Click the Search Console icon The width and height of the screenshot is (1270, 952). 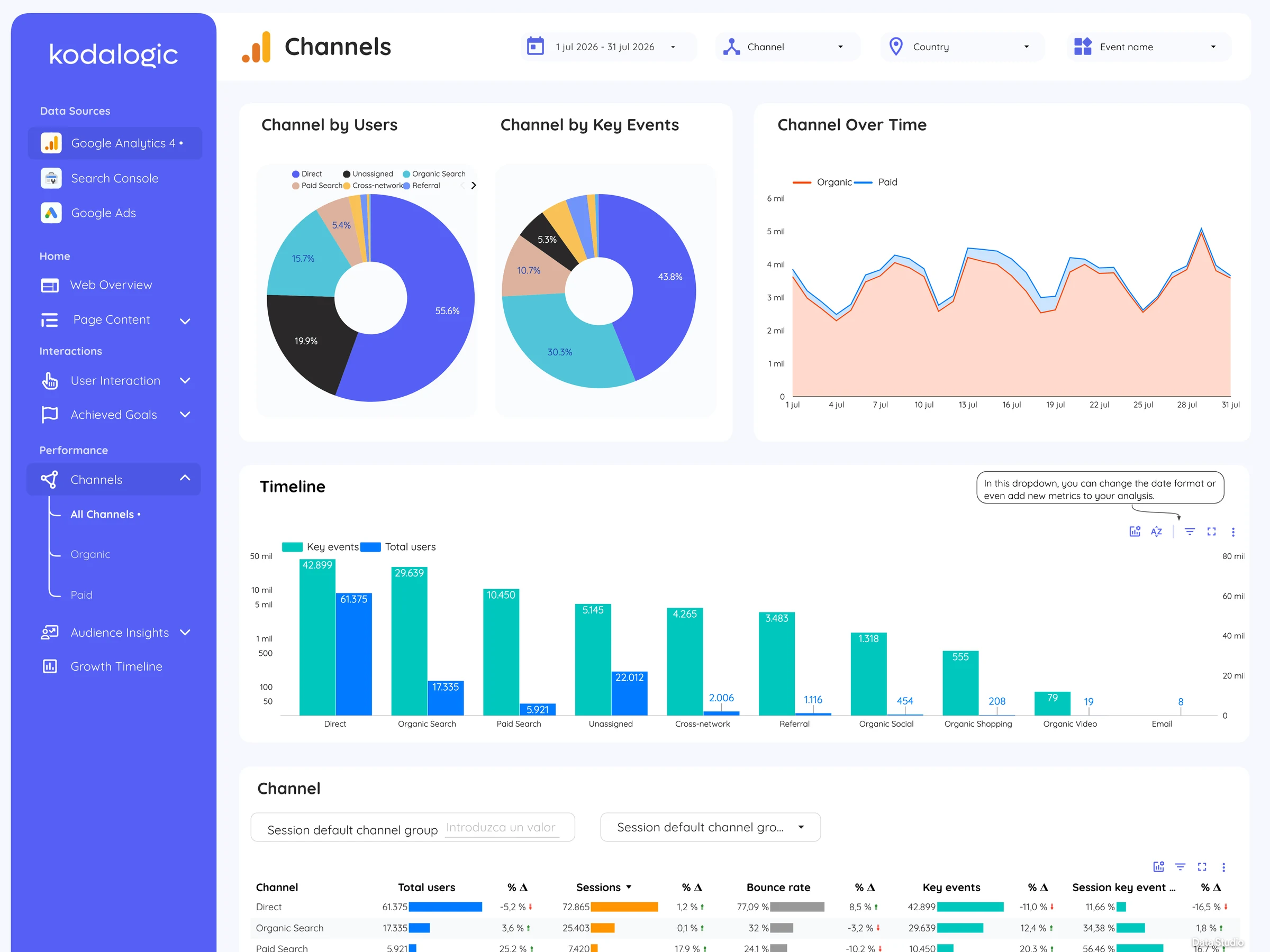click(51, 178)
